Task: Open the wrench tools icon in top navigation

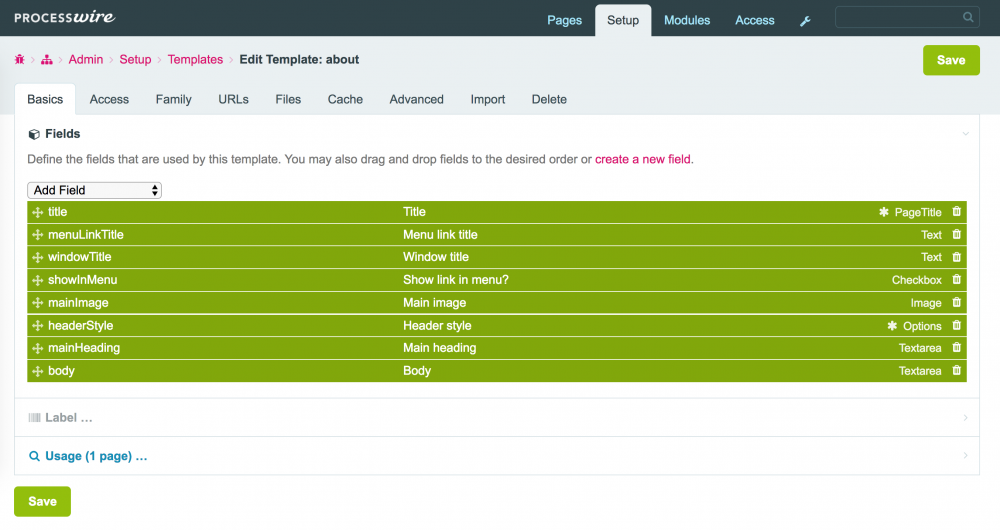Action: [805, 21]
